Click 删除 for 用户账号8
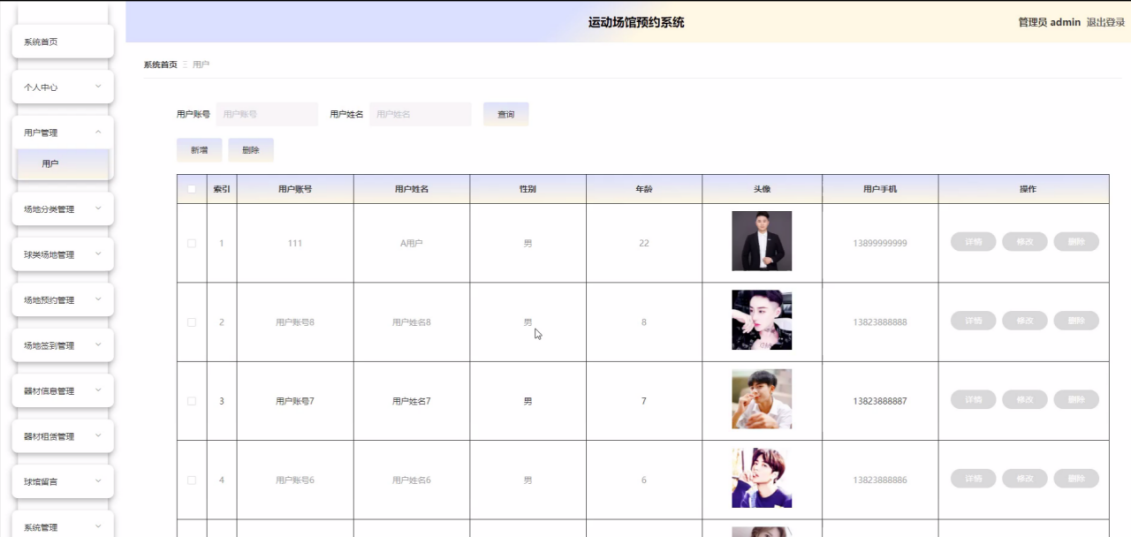Image resolution: width=1131 pixels, height=538 pixels. 1076,321
